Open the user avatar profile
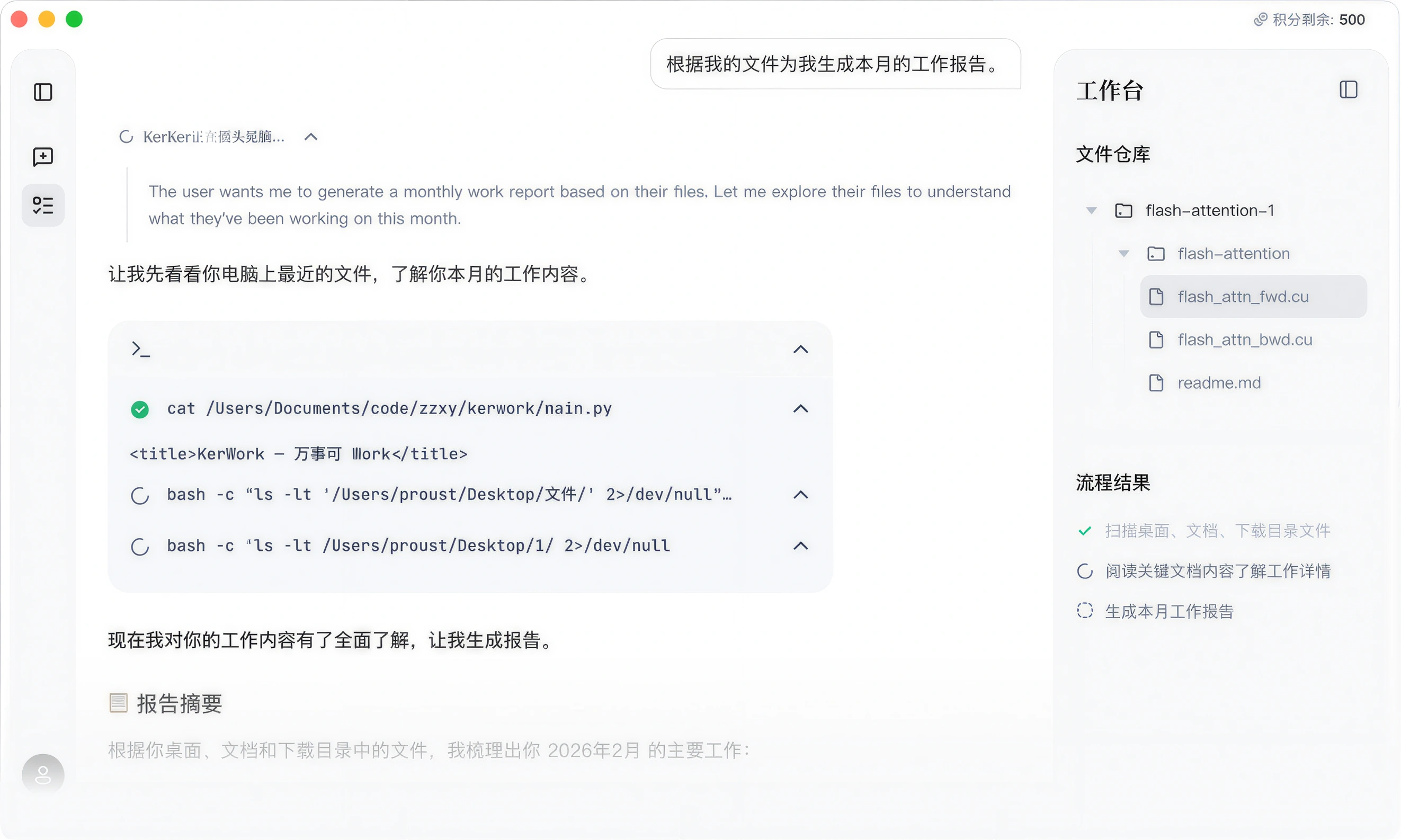This screenshot has height=840, width=1401. click(43, 774)
